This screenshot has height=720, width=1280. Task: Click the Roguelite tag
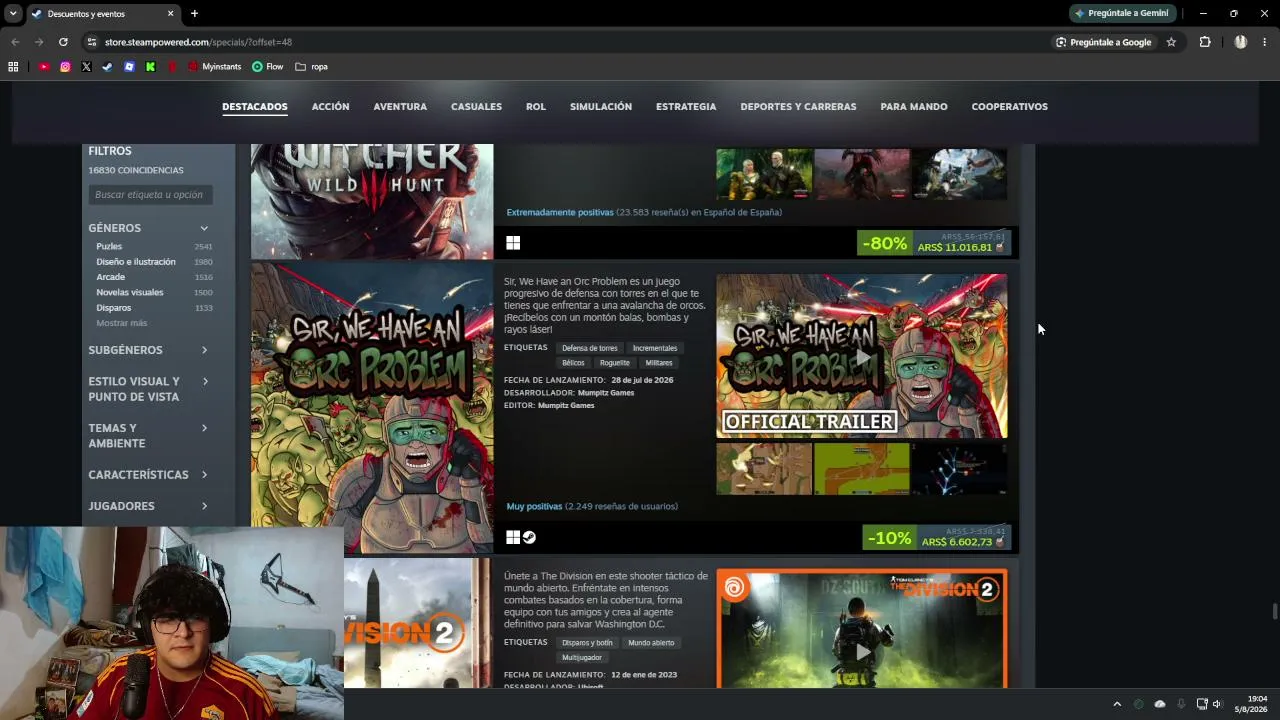[x=615, y=363]
